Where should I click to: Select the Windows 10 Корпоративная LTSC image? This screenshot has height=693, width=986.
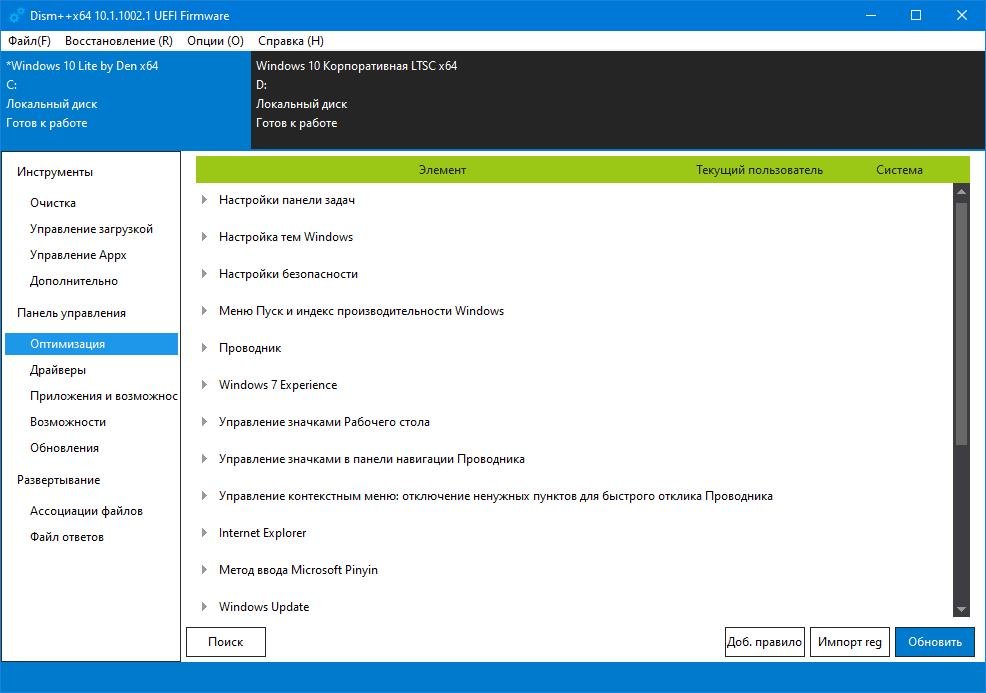click(356, 66)
